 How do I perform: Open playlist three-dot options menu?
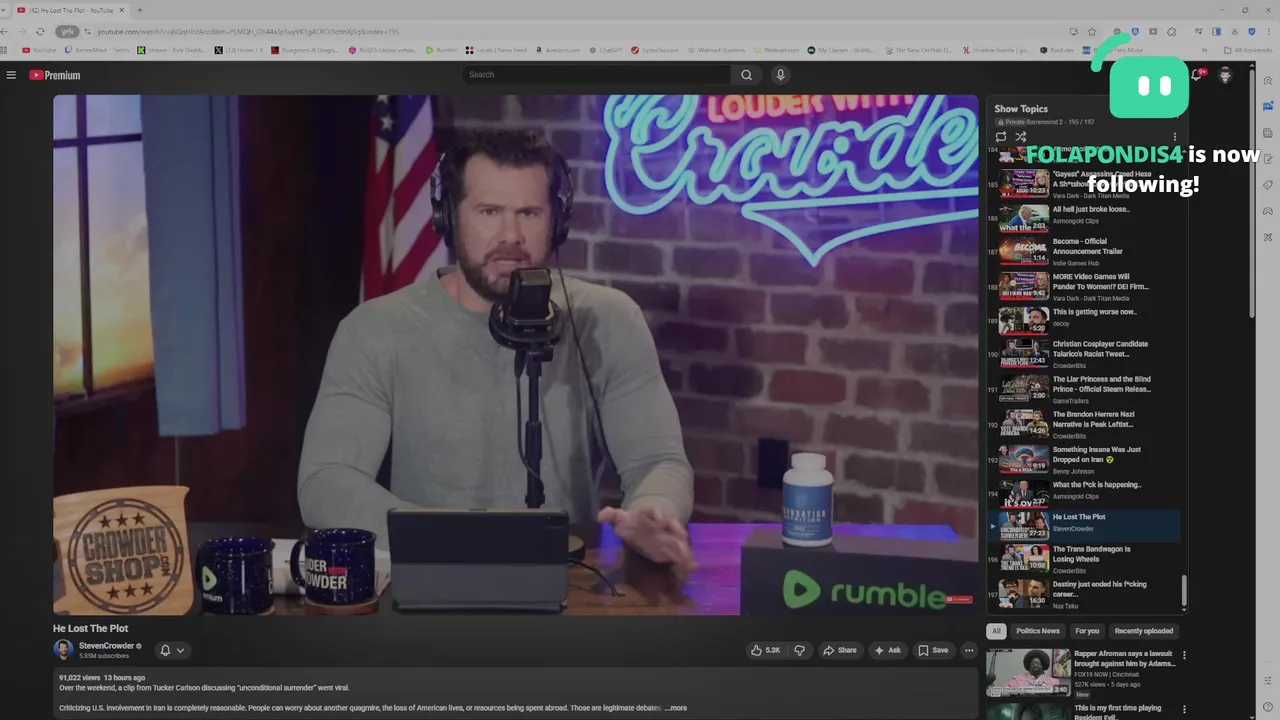click(1175, 137)
